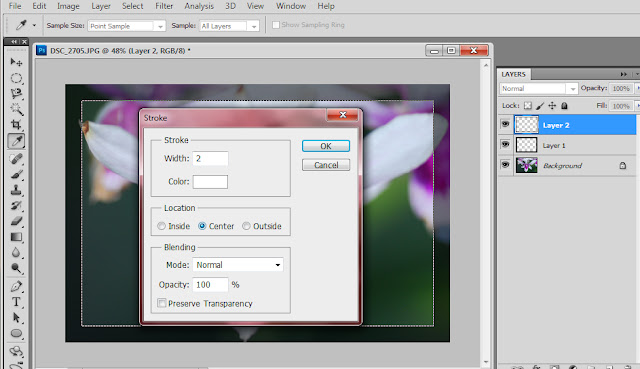Screen dimensions: 640x369
Task: Click the stroke Color swatch
Action: (210, 182)
